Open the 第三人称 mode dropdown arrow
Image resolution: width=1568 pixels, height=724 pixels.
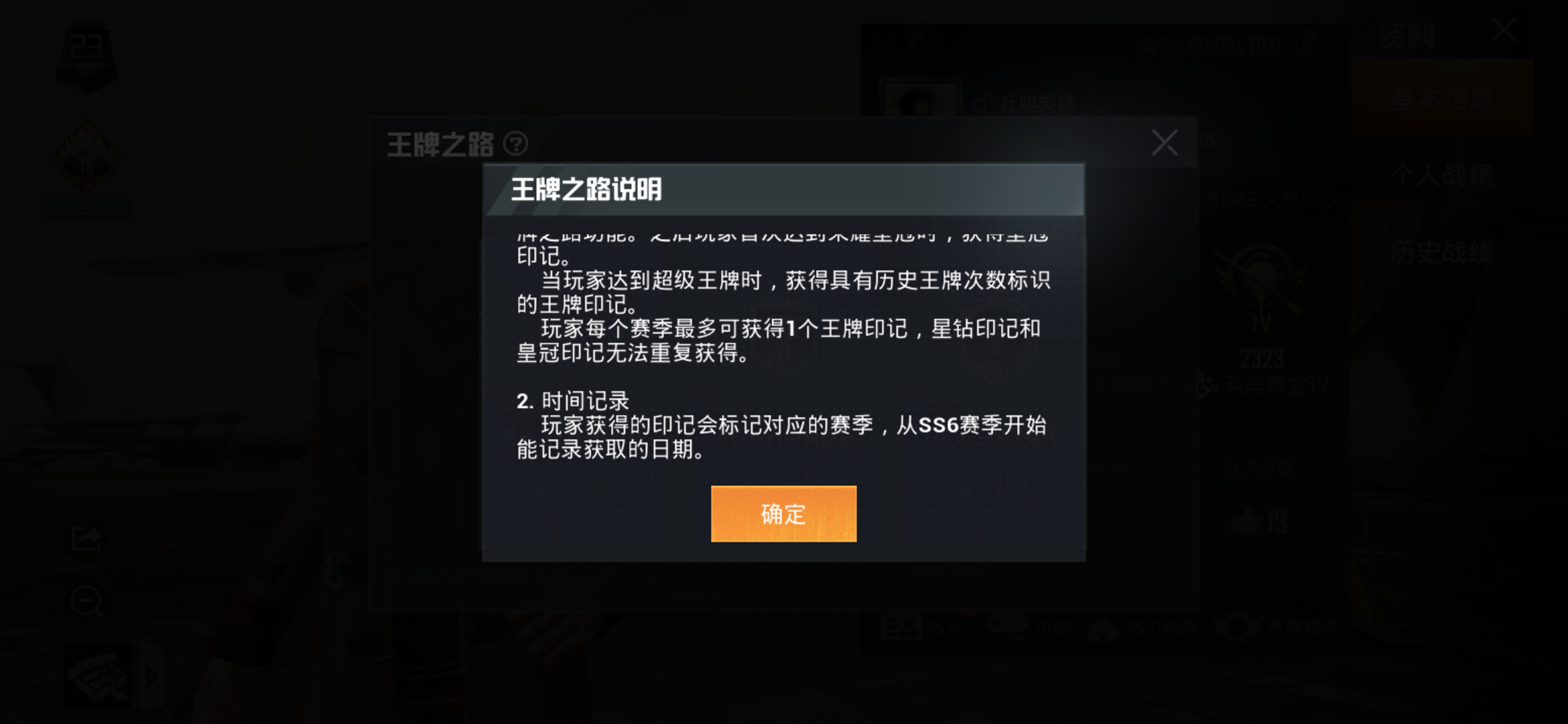point(1330,200)
